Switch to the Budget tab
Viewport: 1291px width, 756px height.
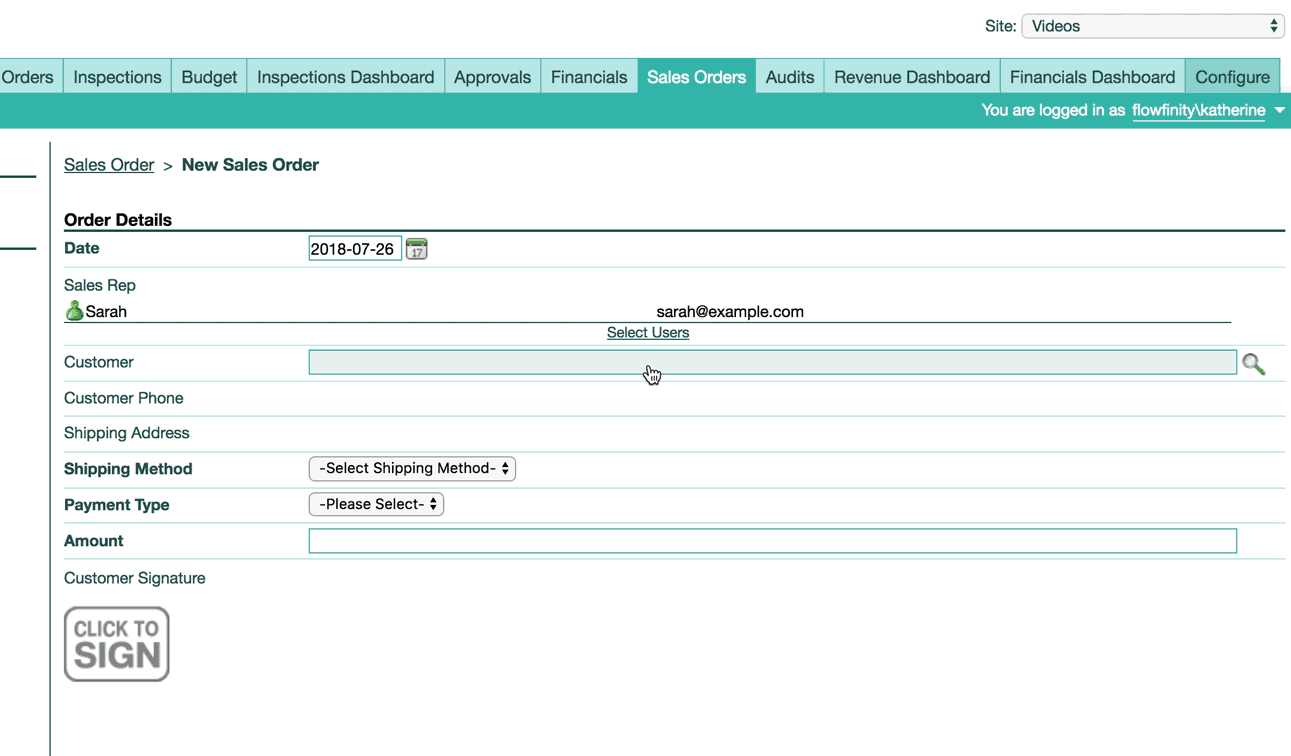tap(209, 77)
